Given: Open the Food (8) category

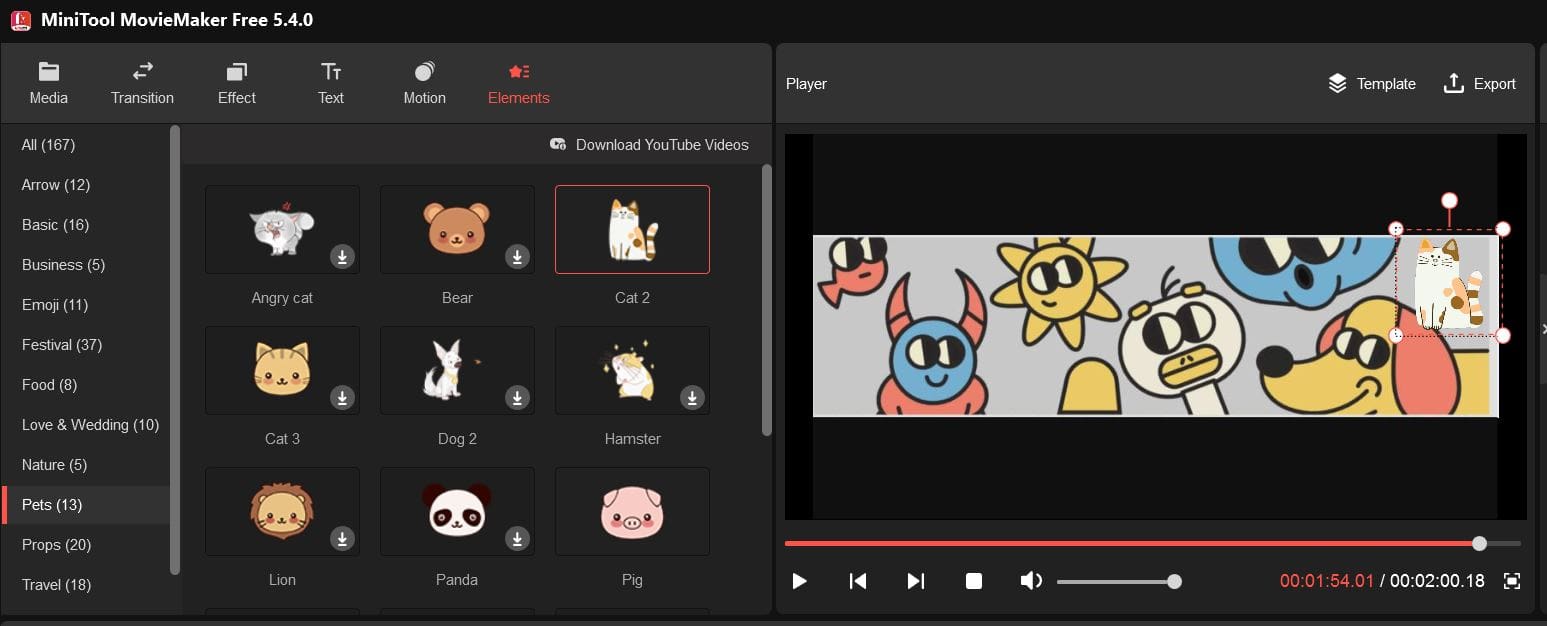Looking at the screenshot, I should [x=86, y=385].
